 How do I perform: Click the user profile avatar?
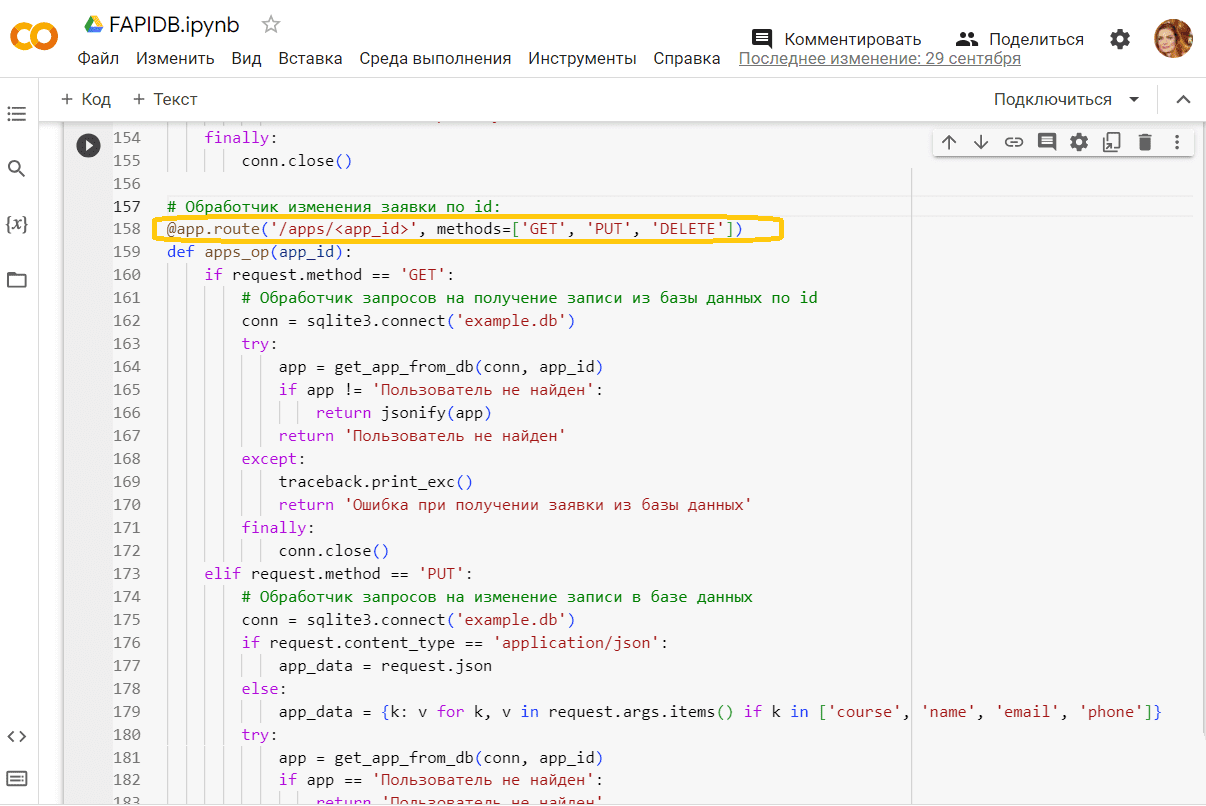pyautogui.click(x=1173, y=39)
